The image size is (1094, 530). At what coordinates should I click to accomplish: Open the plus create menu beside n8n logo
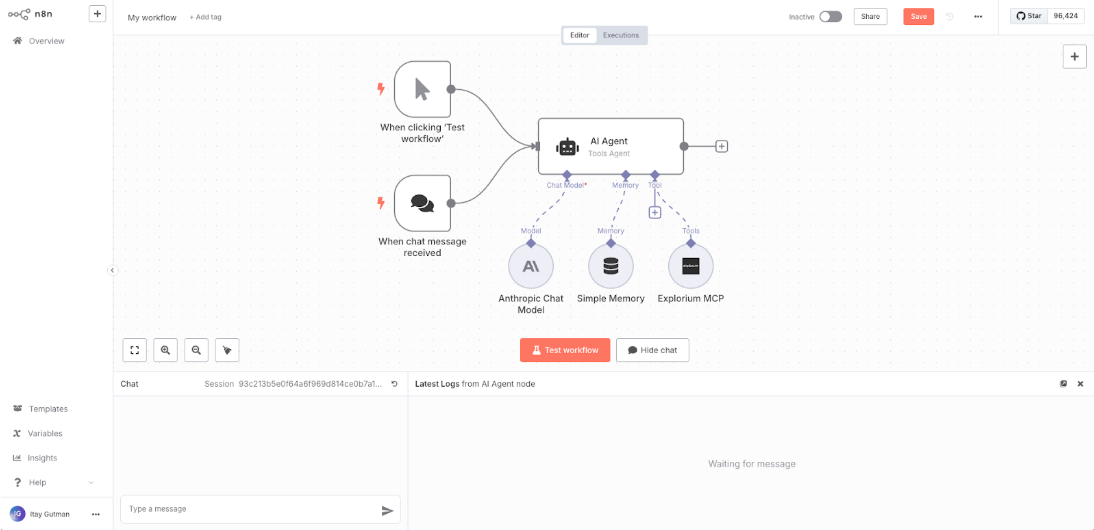click(98, 13)
